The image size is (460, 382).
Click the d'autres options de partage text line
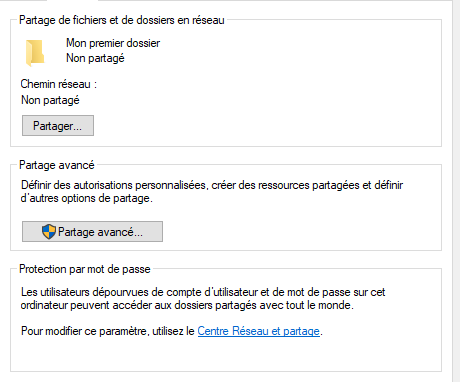pyautogui.click(x=87, y=198)
